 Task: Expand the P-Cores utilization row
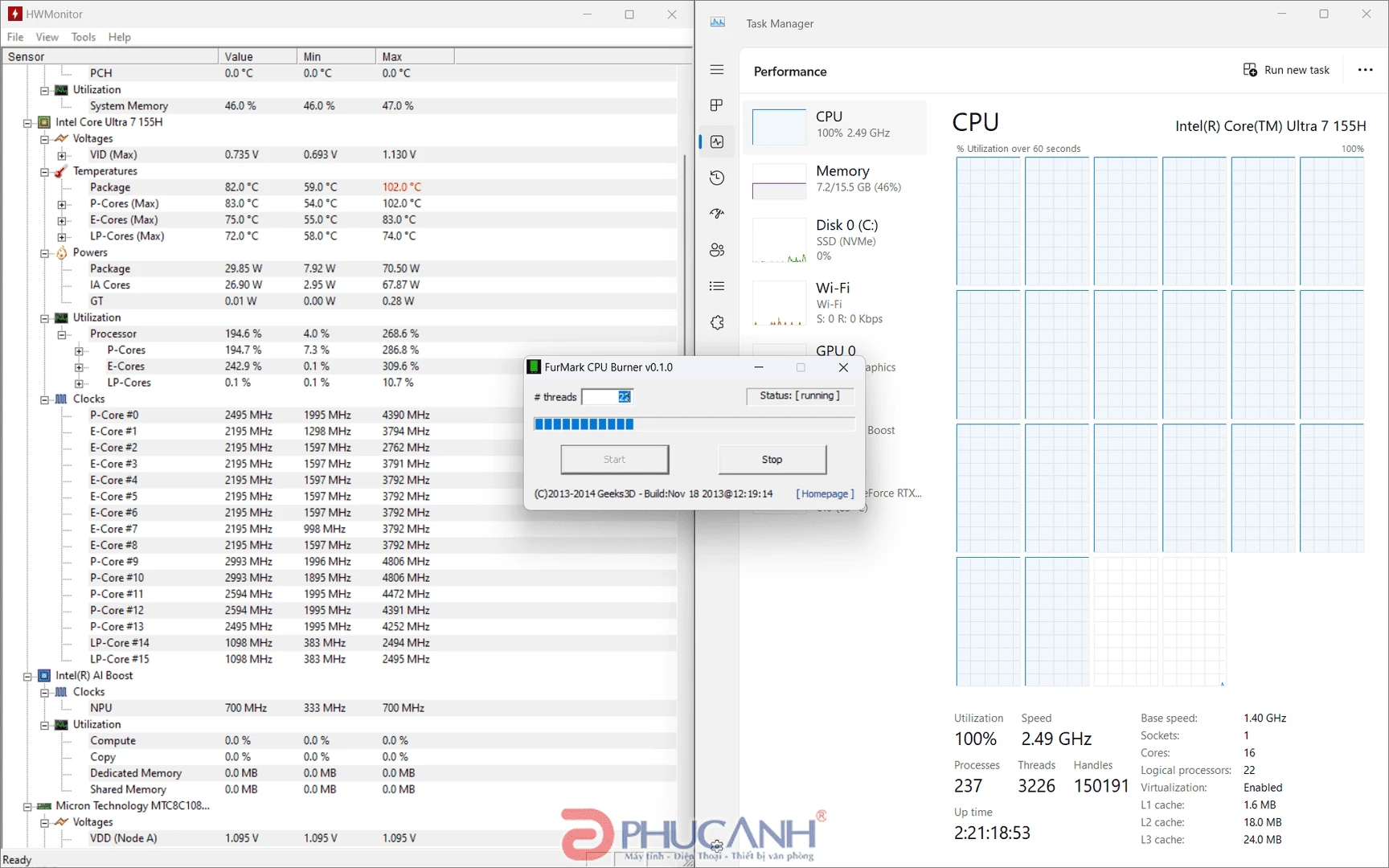click(79, 350)
